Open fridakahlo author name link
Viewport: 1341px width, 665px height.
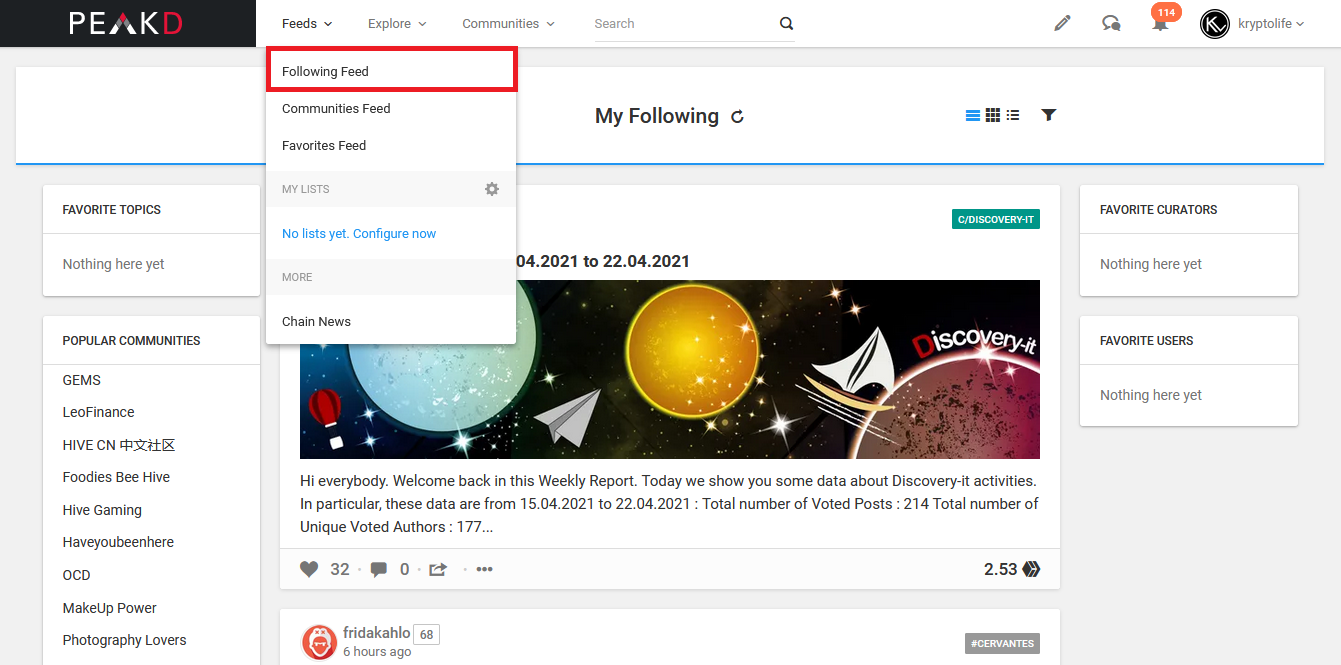coord(377,633)
